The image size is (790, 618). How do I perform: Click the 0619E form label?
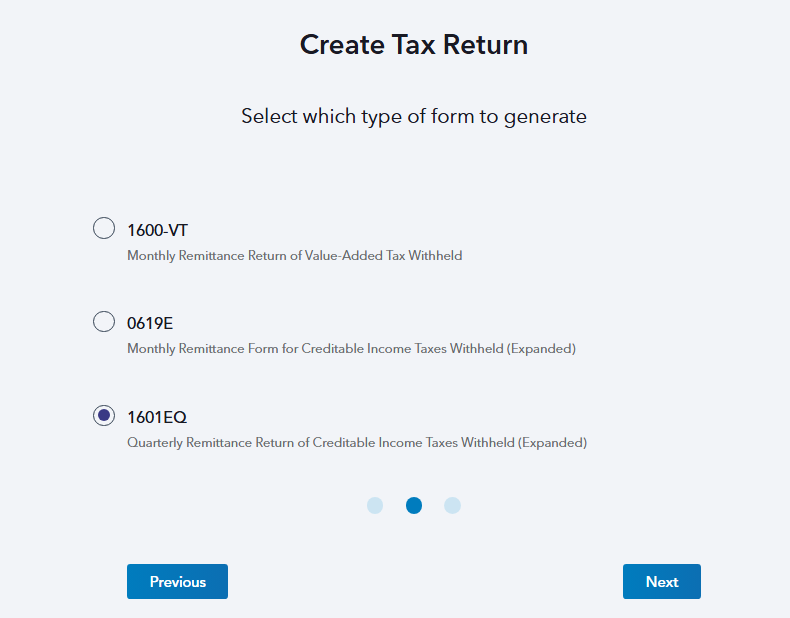point(150,323)
